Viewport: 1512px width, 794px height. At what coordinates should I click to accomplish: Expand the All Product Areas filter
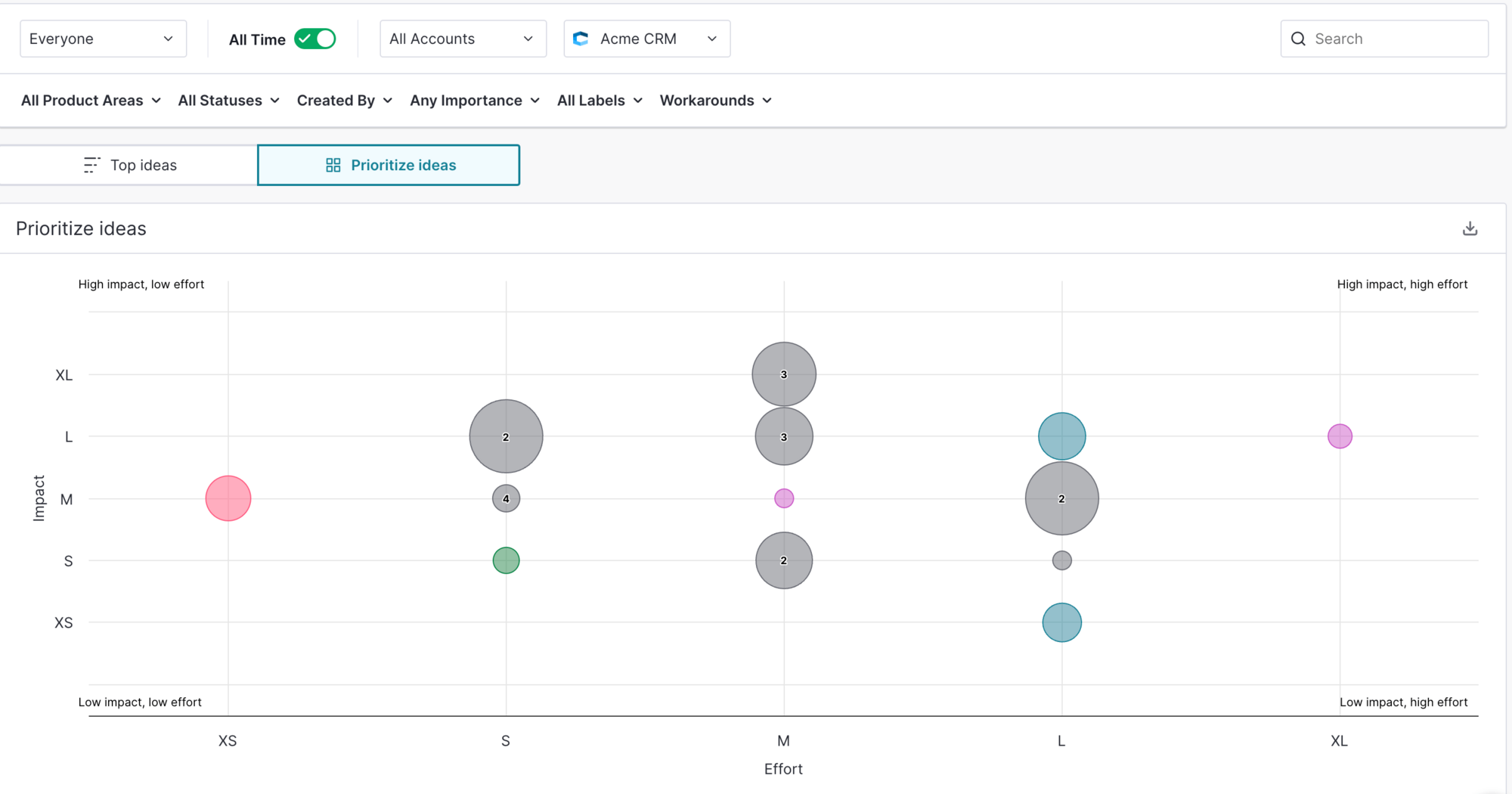click(91, 101)
